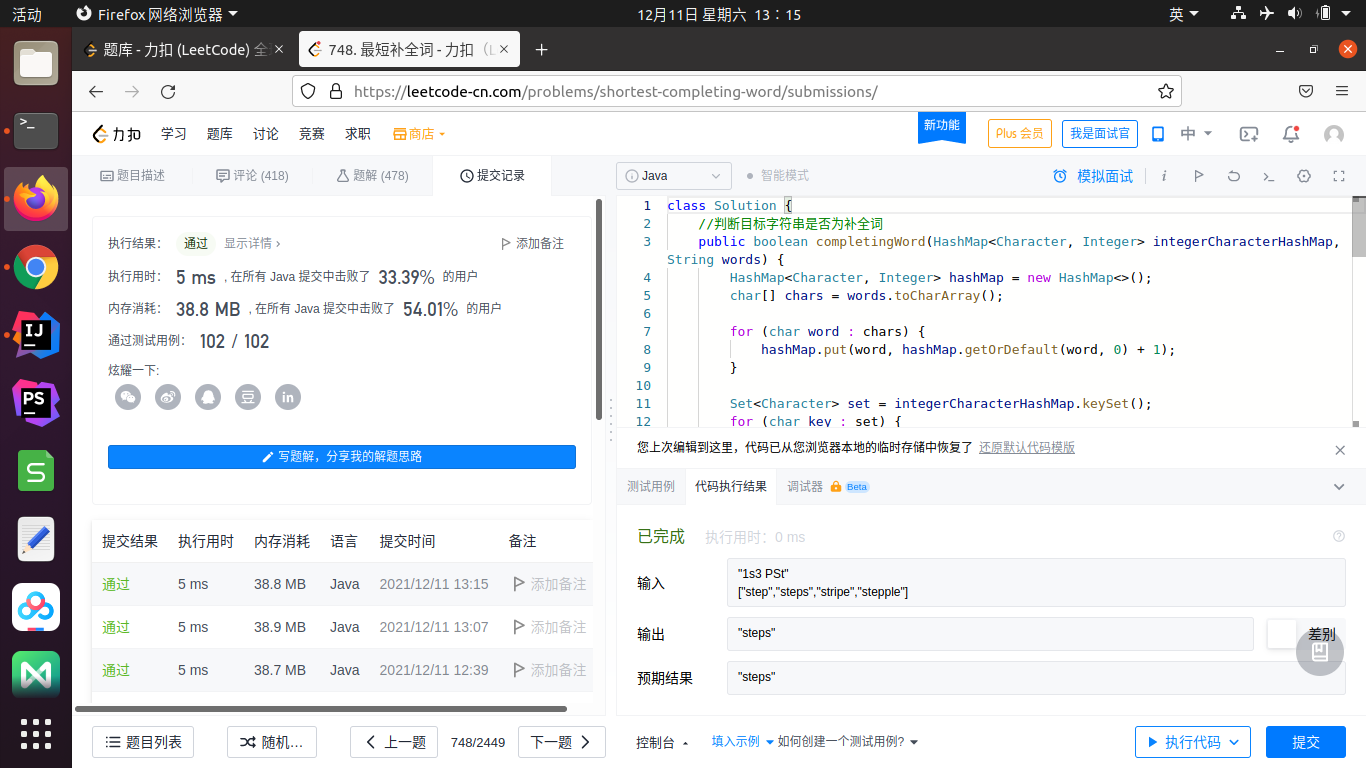This screenshot has width=1366, height=768.
Task: Click 写题解 share solution button
Action: point(342,456)
